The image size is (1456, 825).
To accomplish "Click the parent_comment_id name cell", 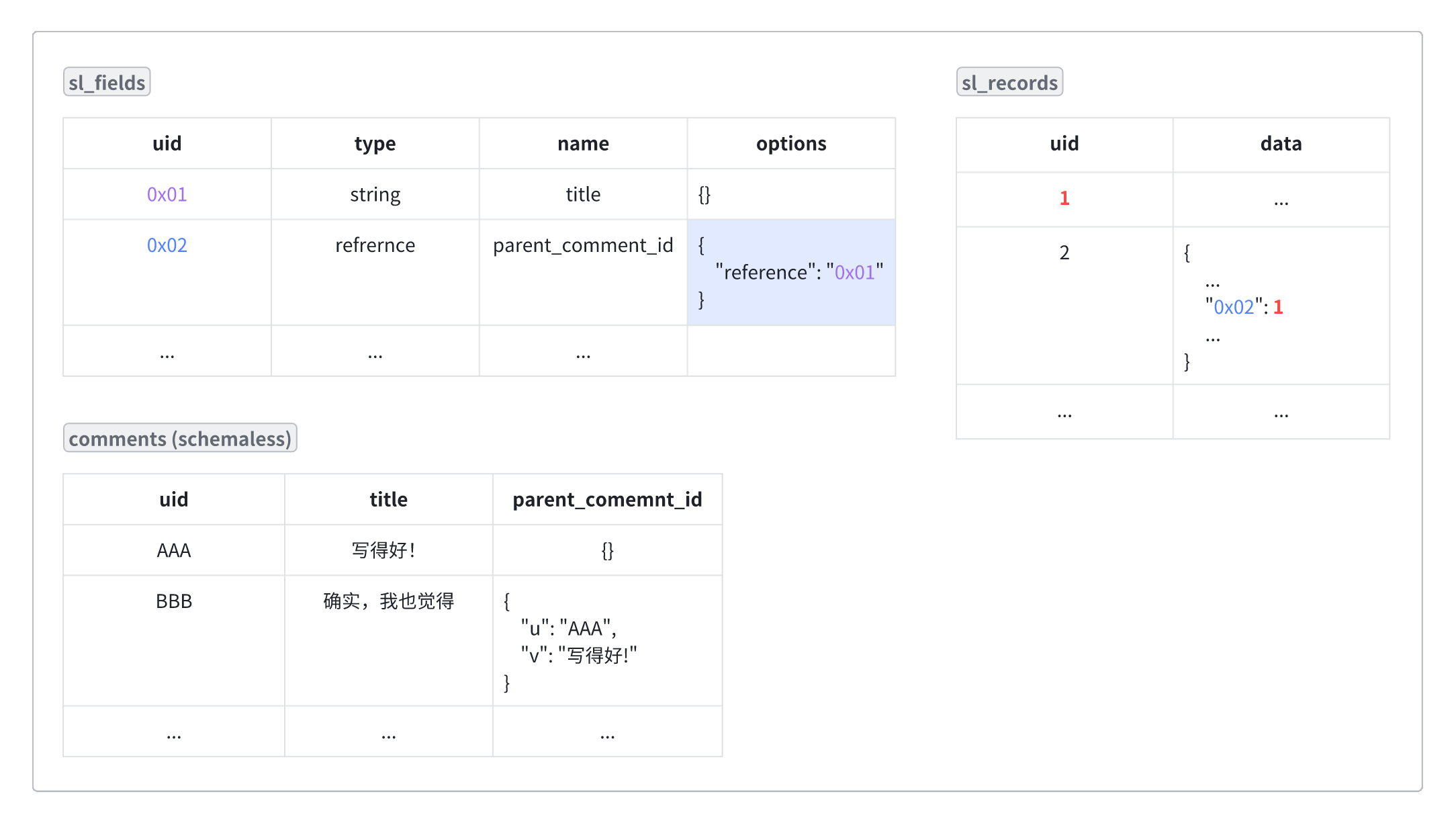I will (x=582, y=245).
